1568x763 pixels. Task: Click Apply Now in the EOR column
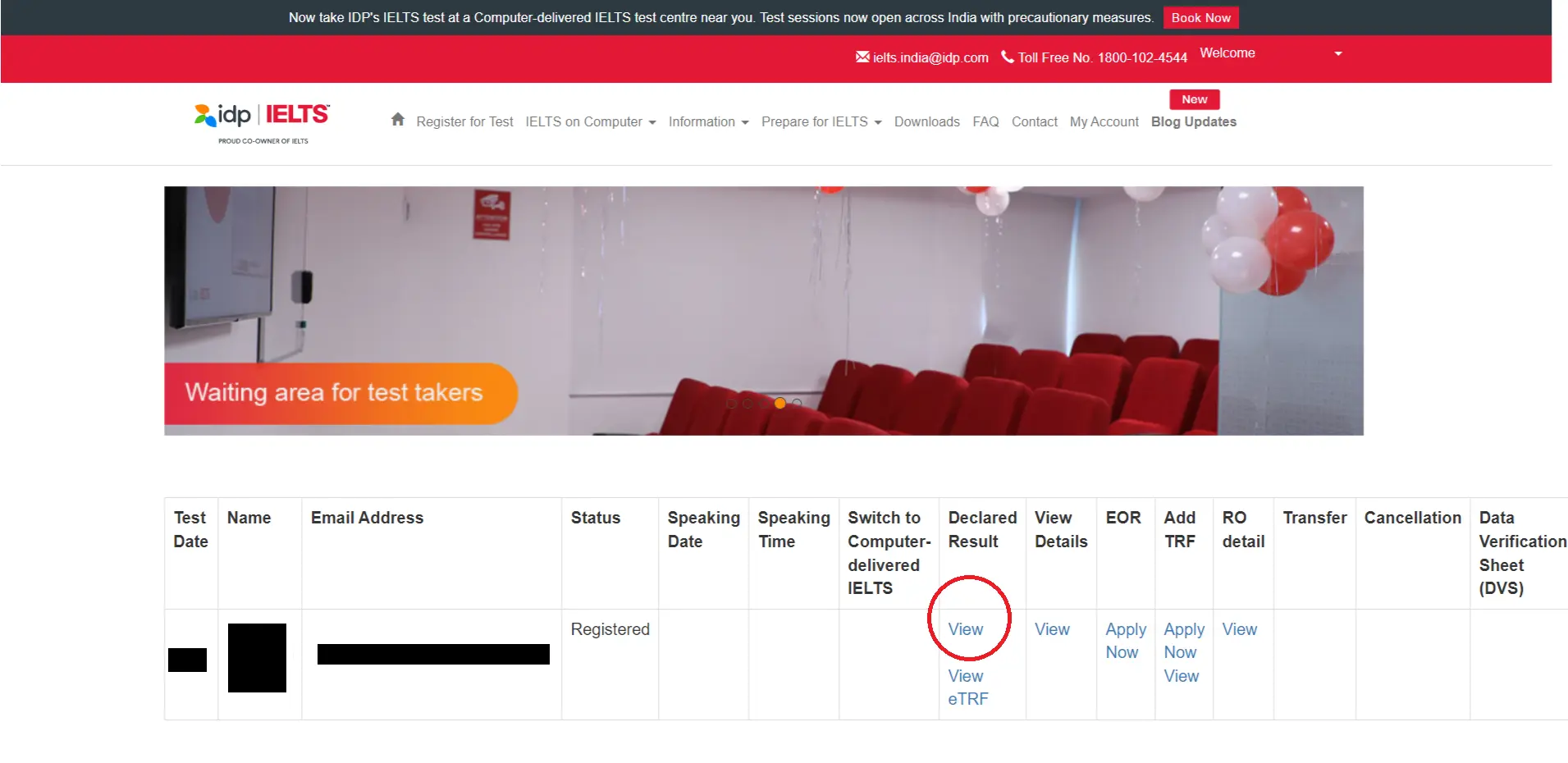point(1124,641)
